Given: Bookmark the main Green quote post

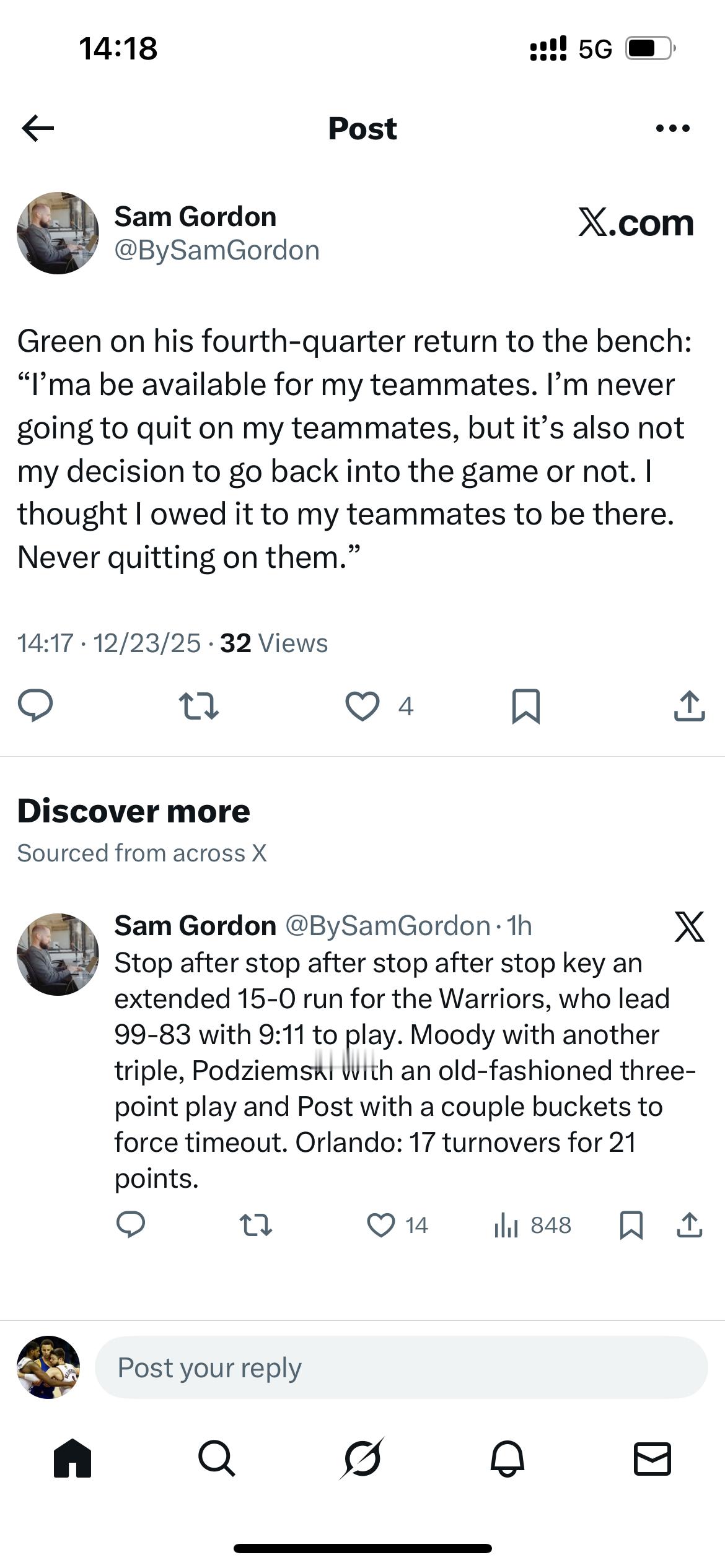Looking at the screenshot, I should [x=526, y=706].
